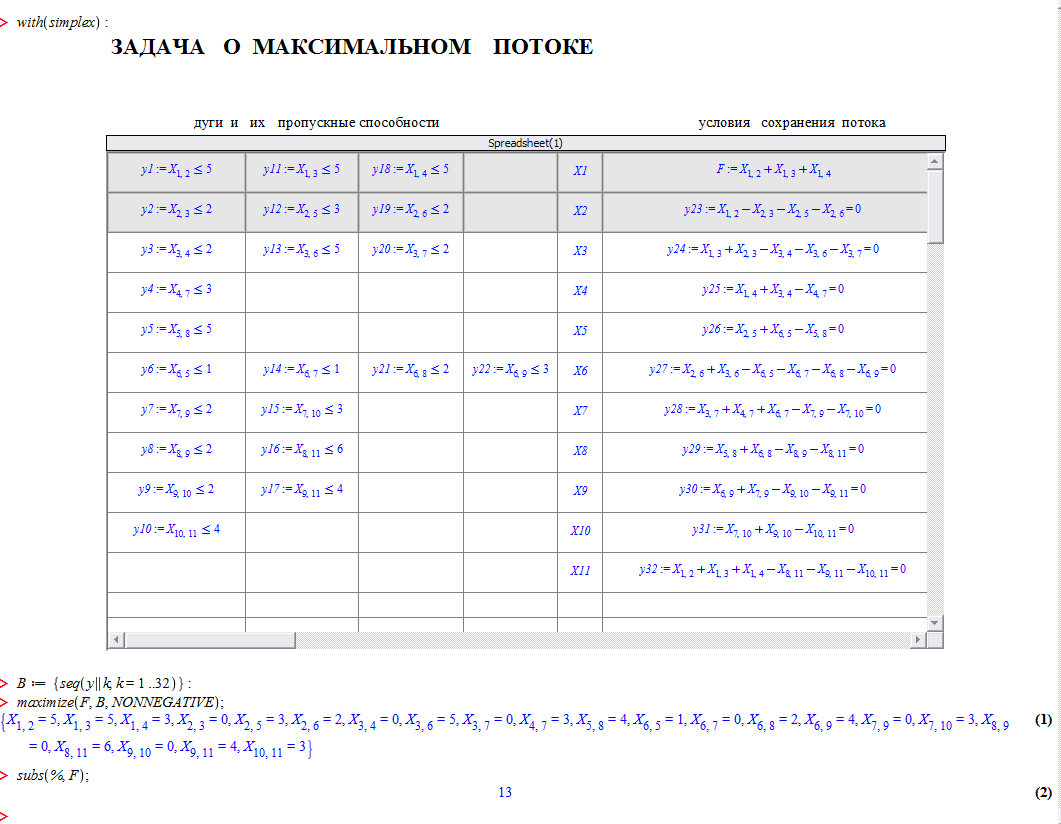
Task: Select the X3 node label cell
Action: coord(580,252)
